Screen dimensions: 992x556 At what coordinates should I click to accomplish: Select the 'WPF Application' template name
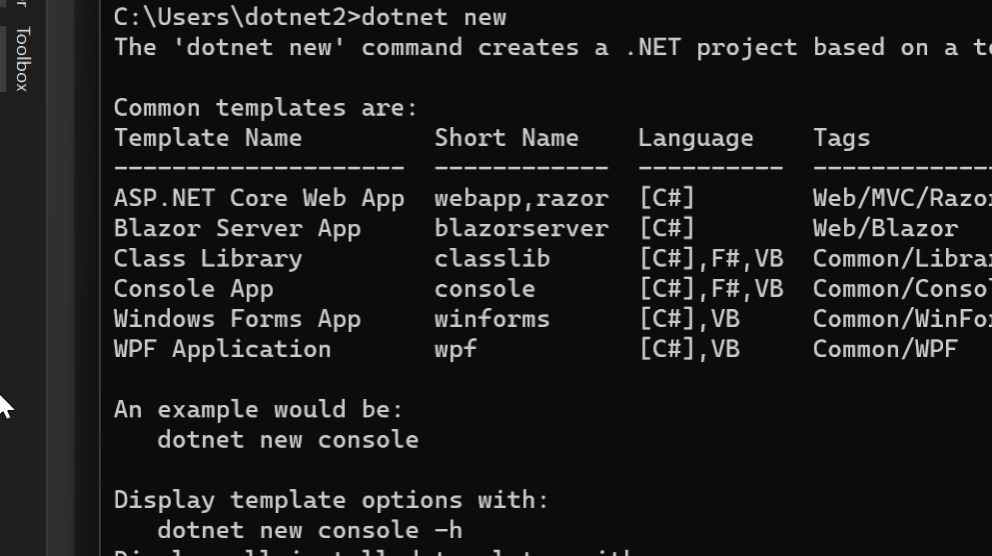pos(222,349)
